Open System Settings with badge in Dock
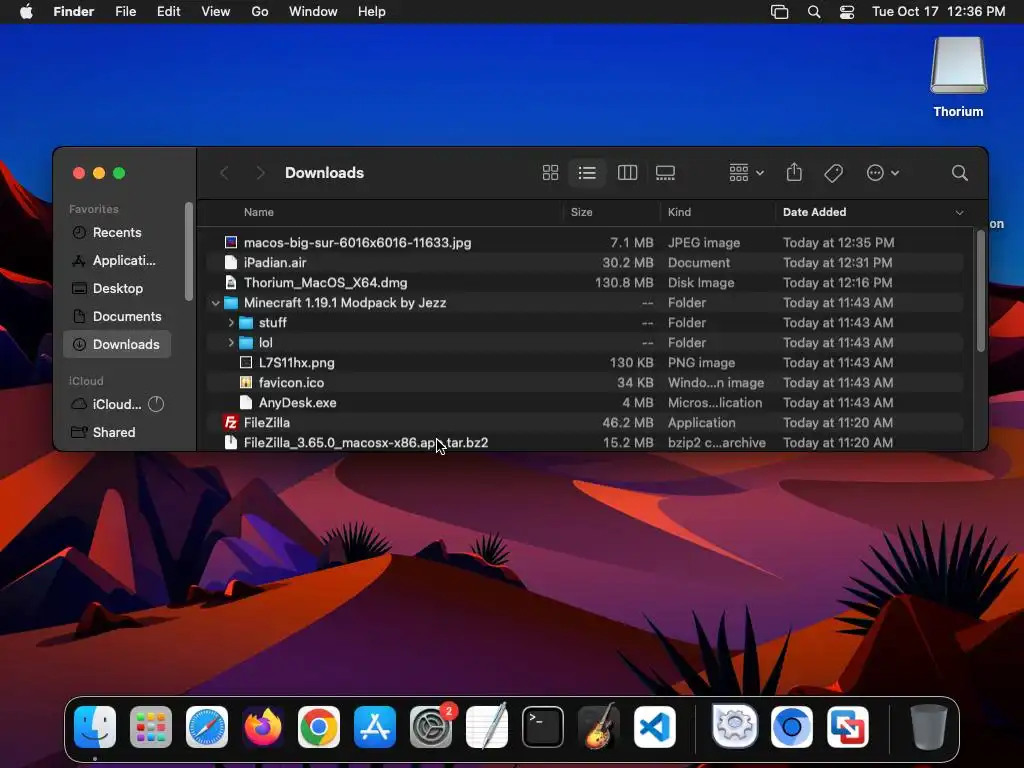This screenshot has width=1024, height=768. (x=431, y=727)
